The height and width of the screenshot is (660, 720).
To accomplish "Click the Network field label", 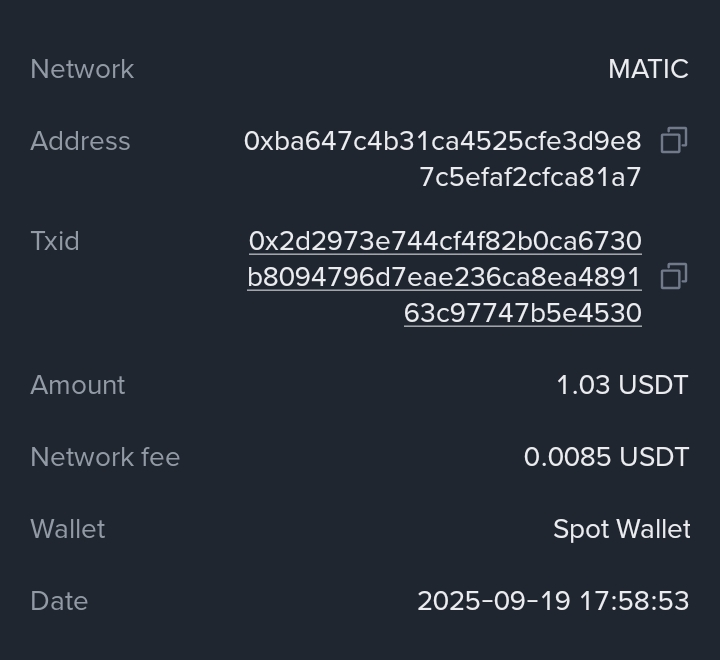I will coord(82,69).
